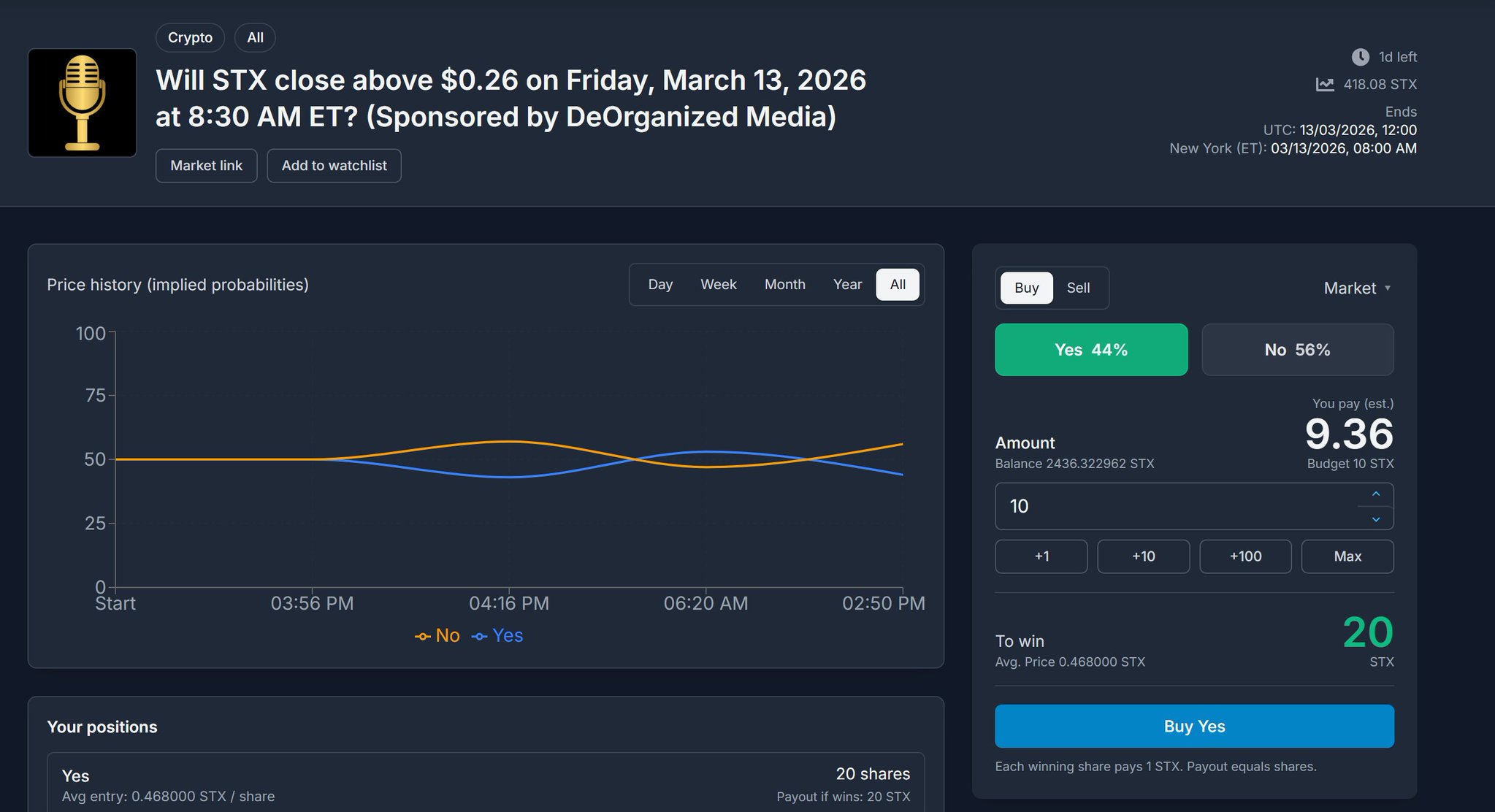Add this market to watchlist

point(334,166)
